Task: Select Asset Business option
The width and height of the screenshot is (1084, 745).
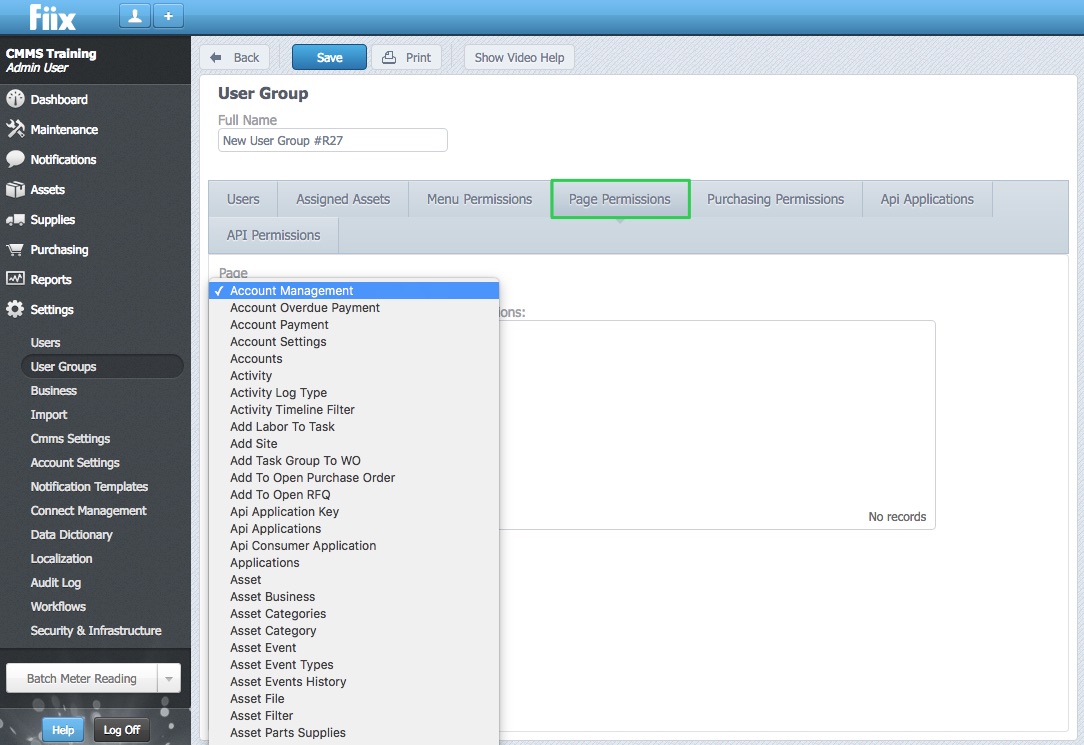Action: tap(354, 596)
